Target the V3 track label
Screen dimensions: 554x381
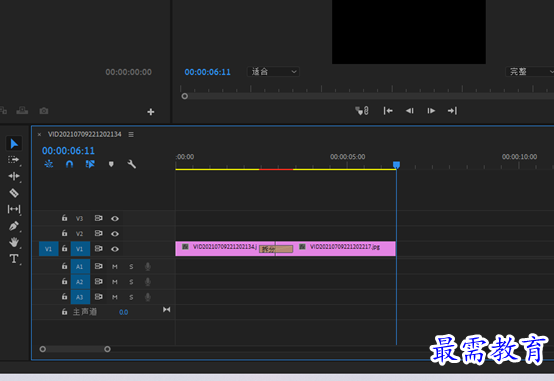click(79, 218)
